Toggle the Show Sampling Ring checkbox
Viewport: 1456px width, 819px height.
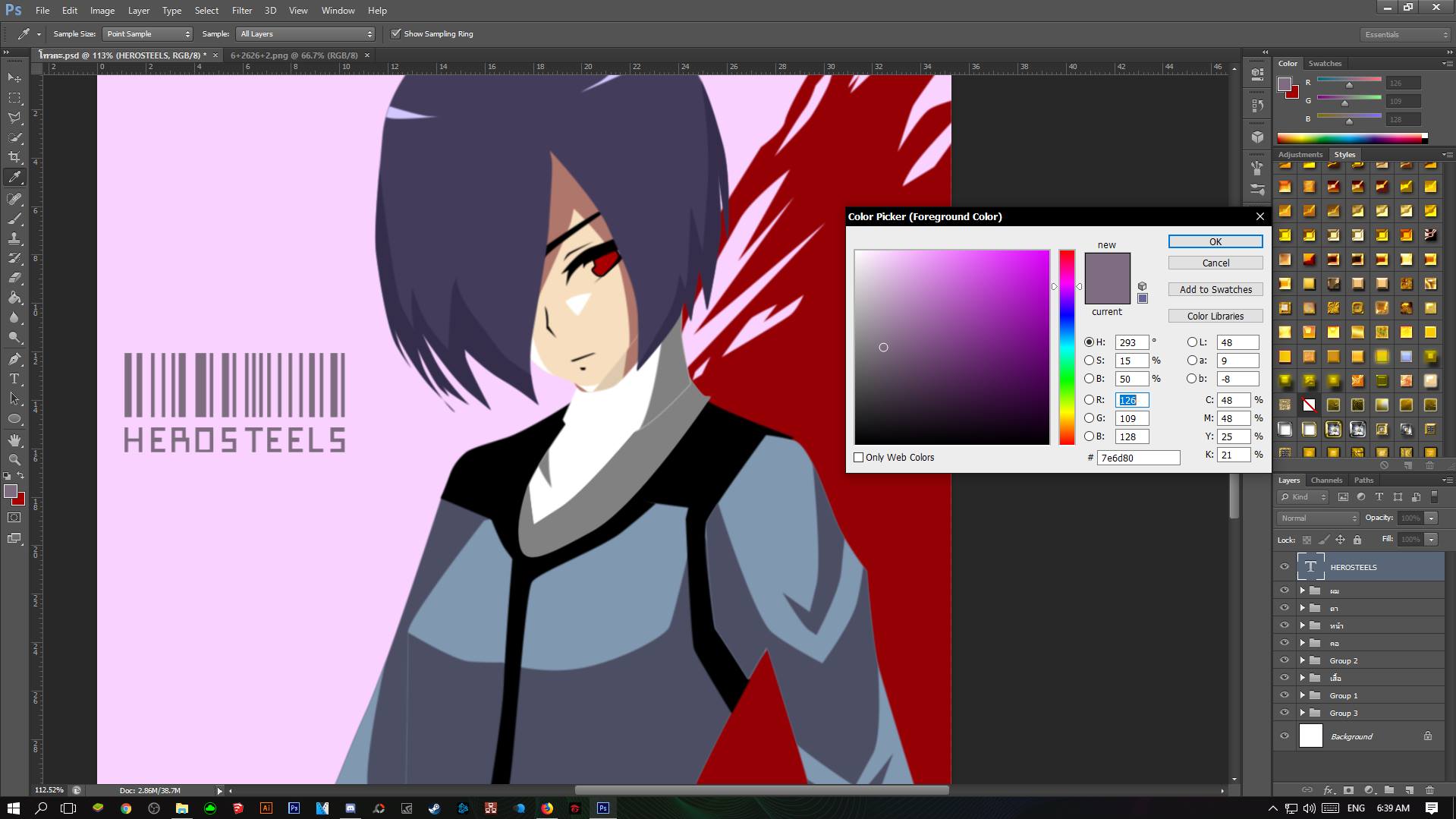395,33
